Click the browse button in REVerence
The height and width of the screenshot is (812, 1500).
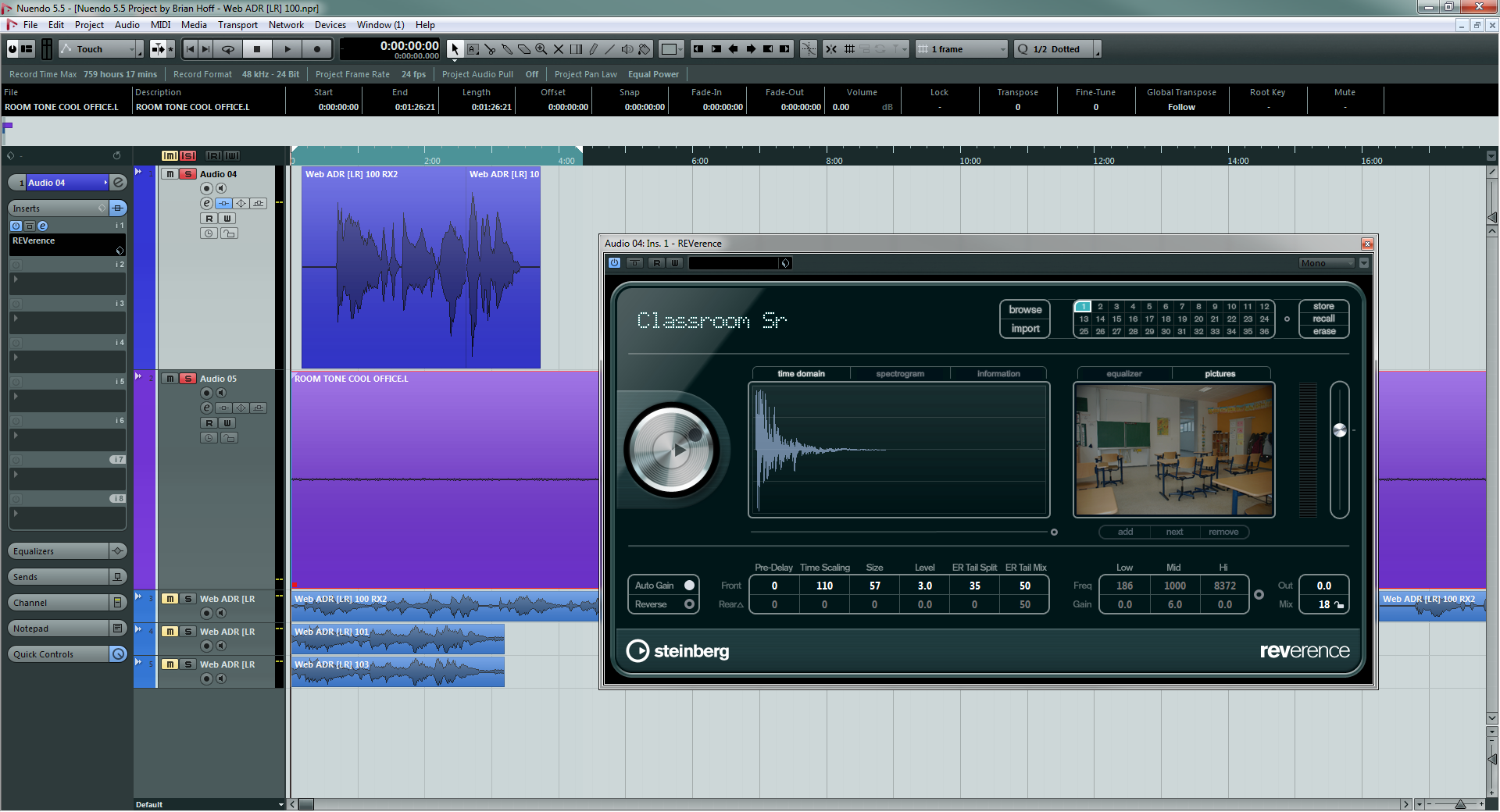point(1025,310)
